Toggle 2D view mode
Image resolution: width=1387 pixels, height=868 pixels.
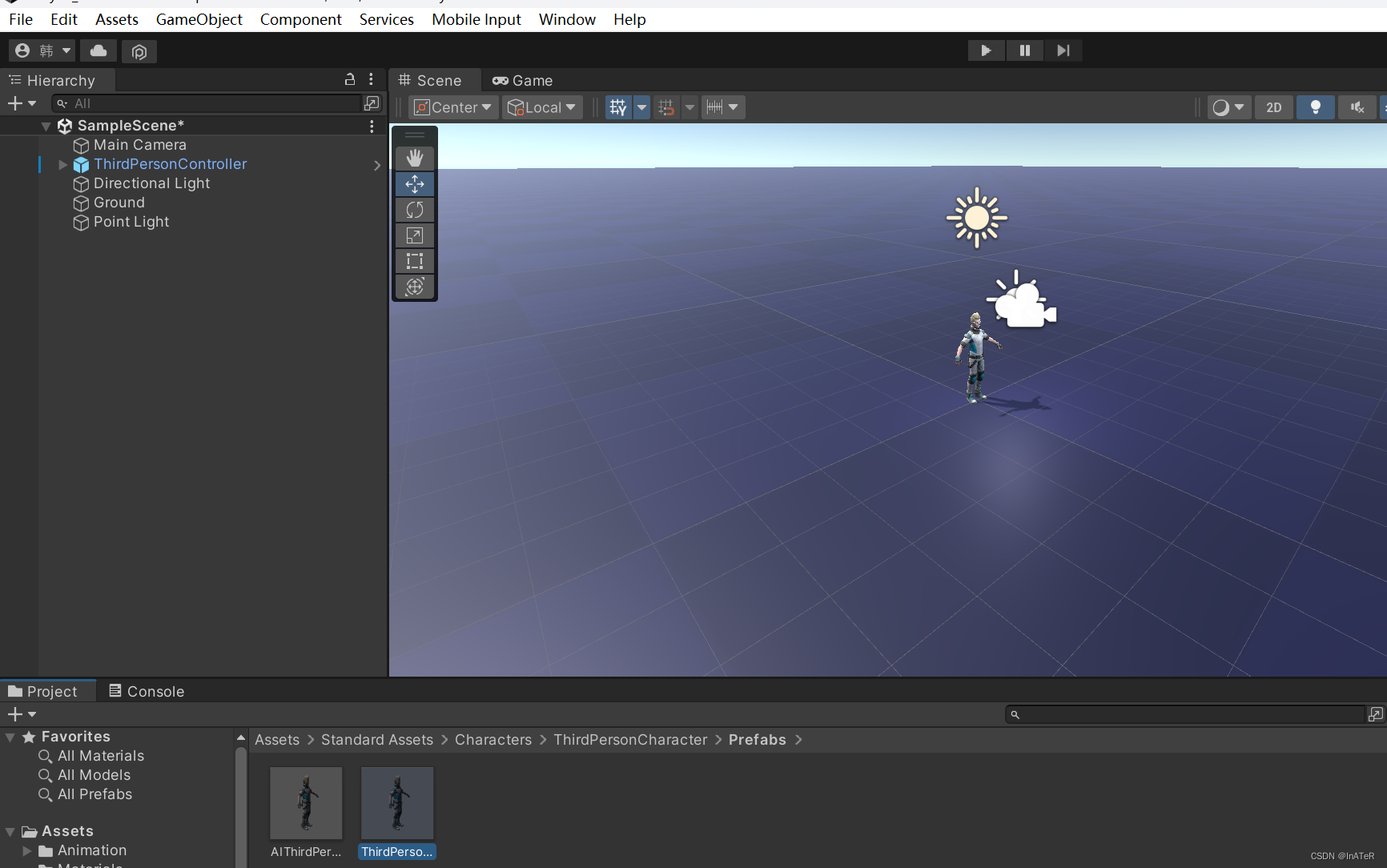coord(1273,106)
